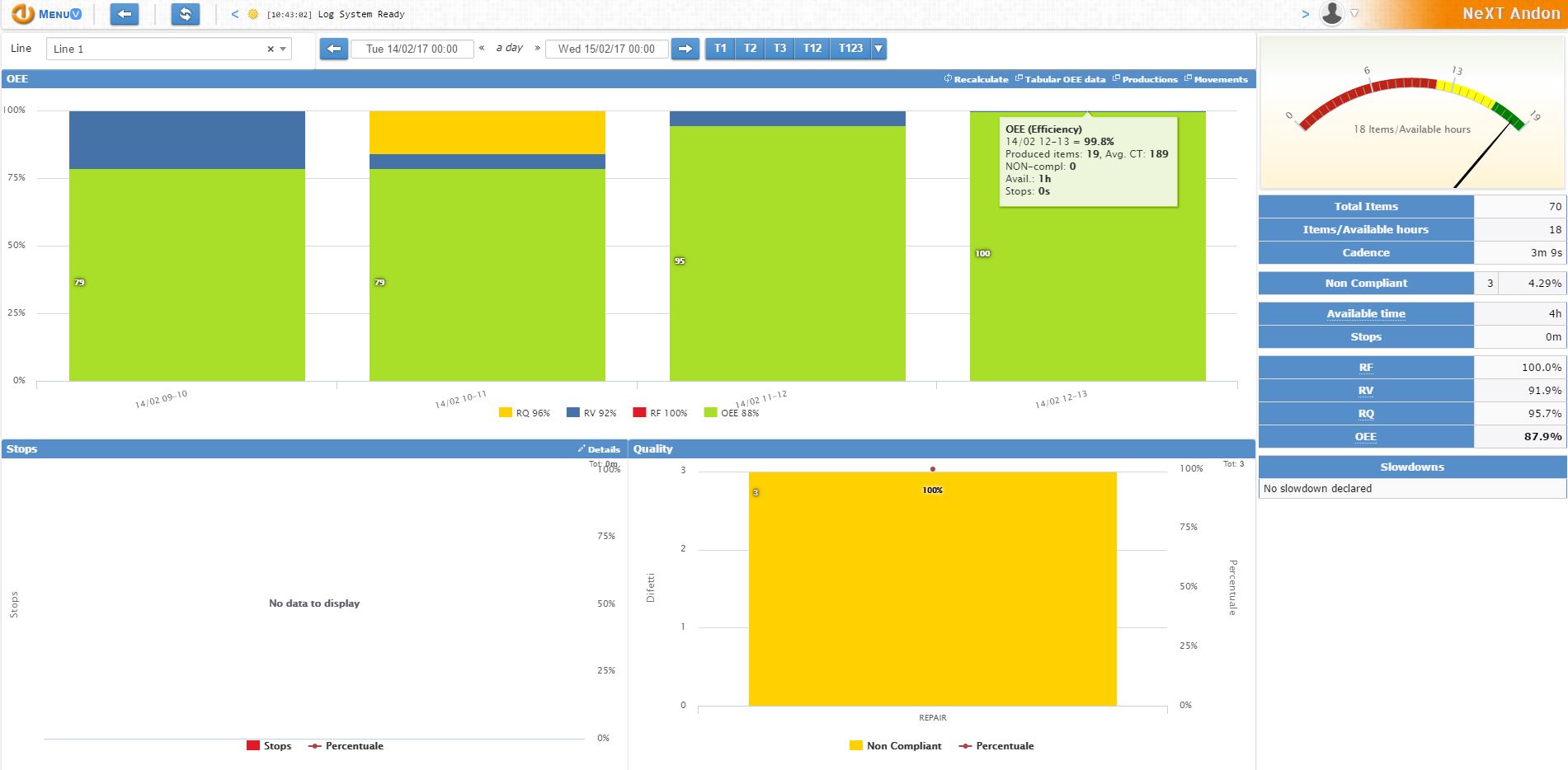Click the start date field Tue 14/02/17
Image resolution: width=1568 pixels, height=770 pixels.
[412, 49]
